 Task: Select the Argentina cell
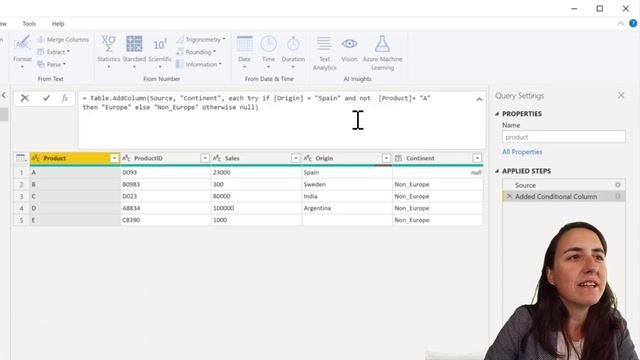(x=347, y=208)
